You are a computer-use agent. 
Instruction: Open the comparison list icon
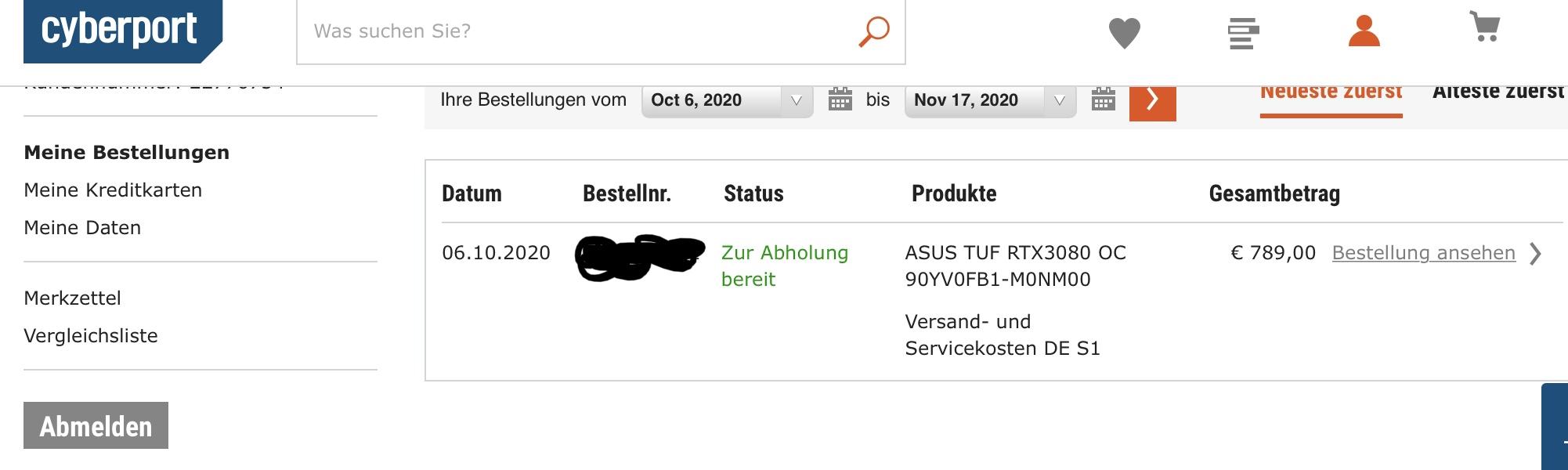coord(1243,33)
